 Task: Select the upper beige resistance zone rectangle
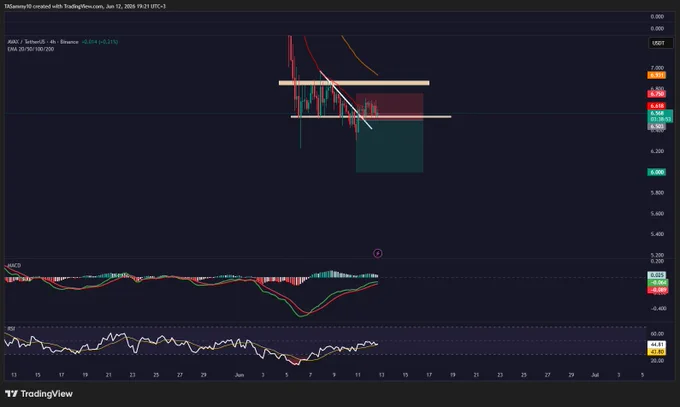tap(354, 83)
